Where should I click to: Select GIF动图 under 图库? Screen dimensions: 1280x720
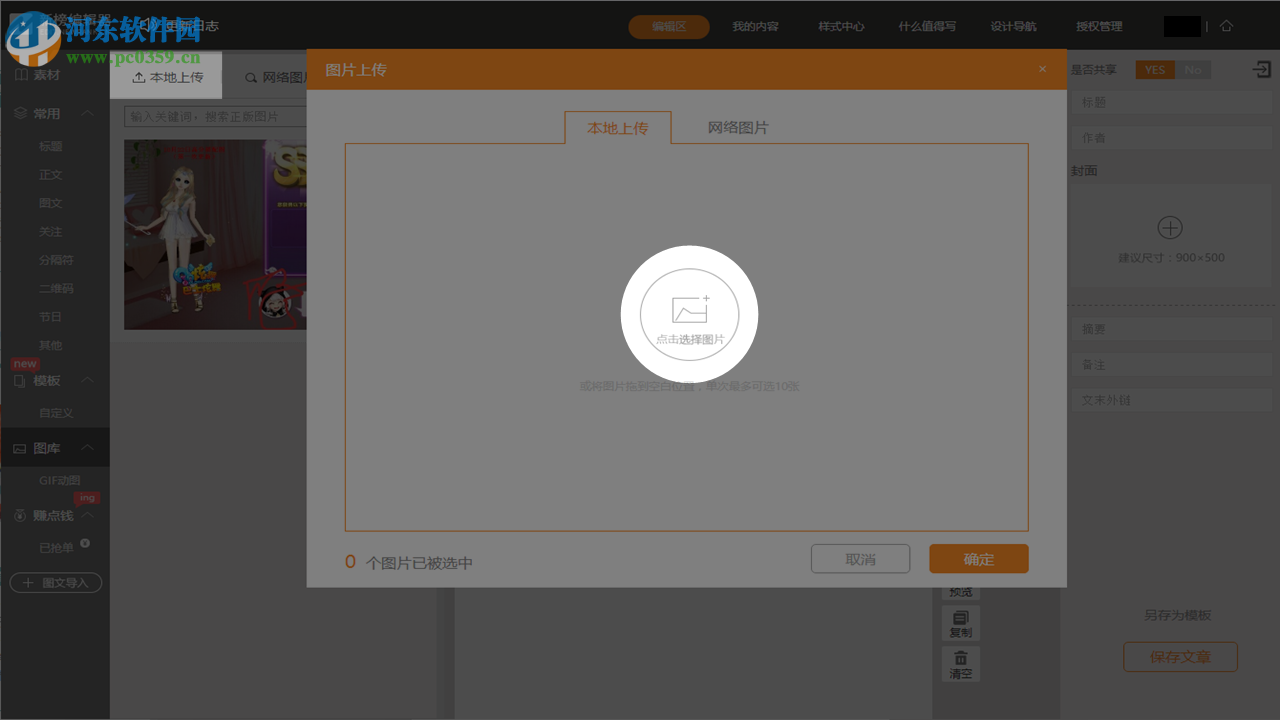(60, 480)
